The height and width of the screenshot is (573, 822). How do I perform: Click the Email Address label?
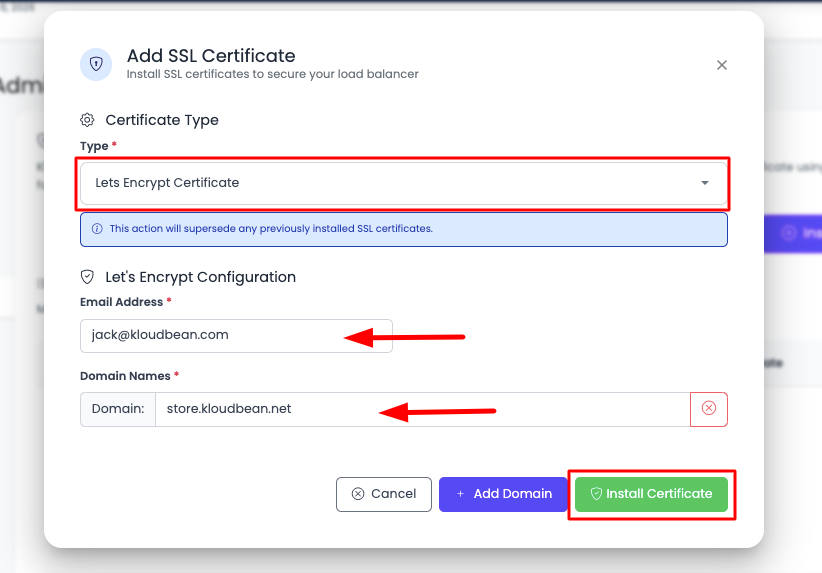coord(122,302)
